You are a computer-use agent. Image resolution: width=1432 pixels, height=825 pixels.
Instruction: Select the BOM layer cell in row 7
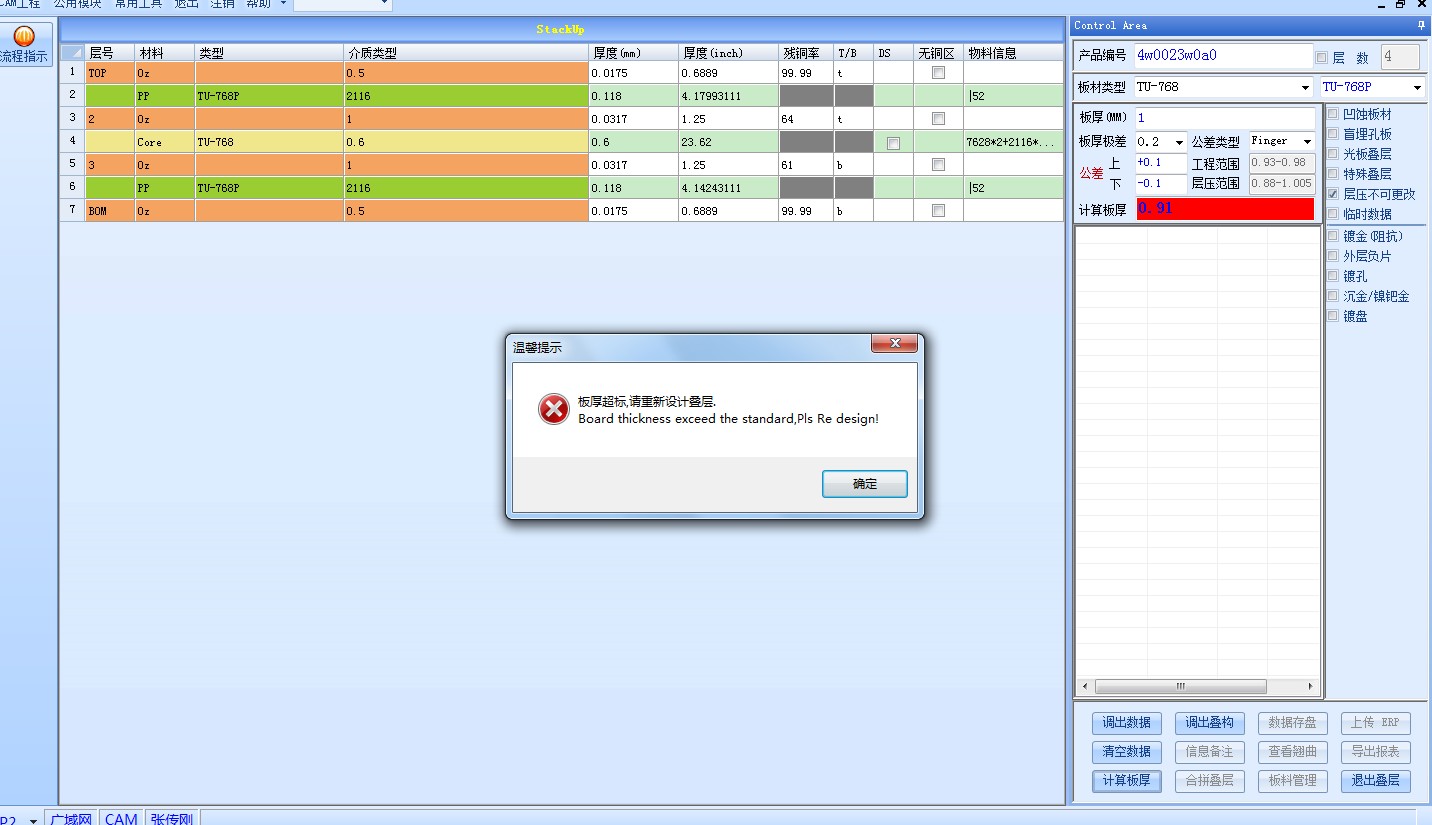tap(110, 211)
